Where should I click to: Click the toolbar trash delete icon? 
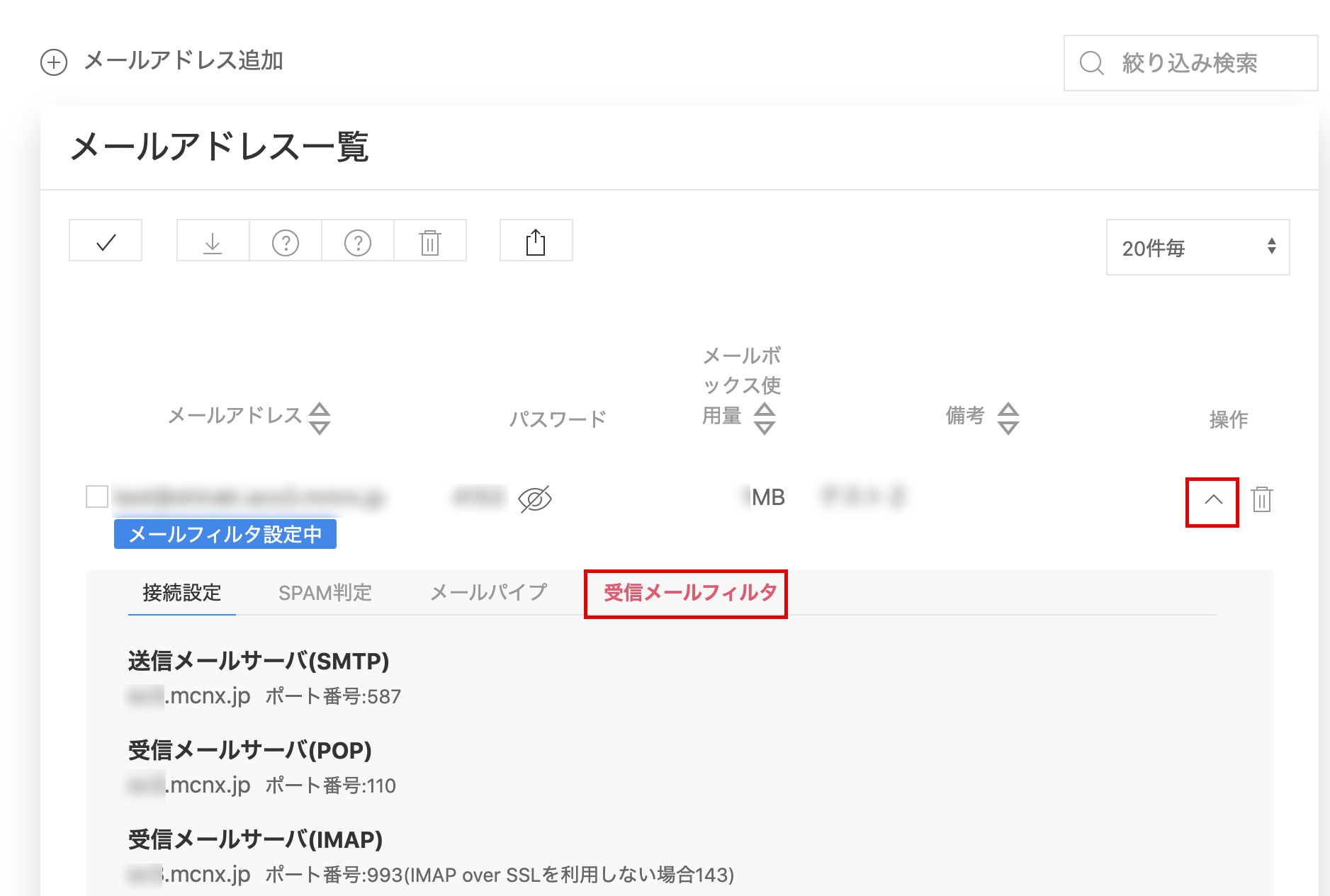(430, 241)
